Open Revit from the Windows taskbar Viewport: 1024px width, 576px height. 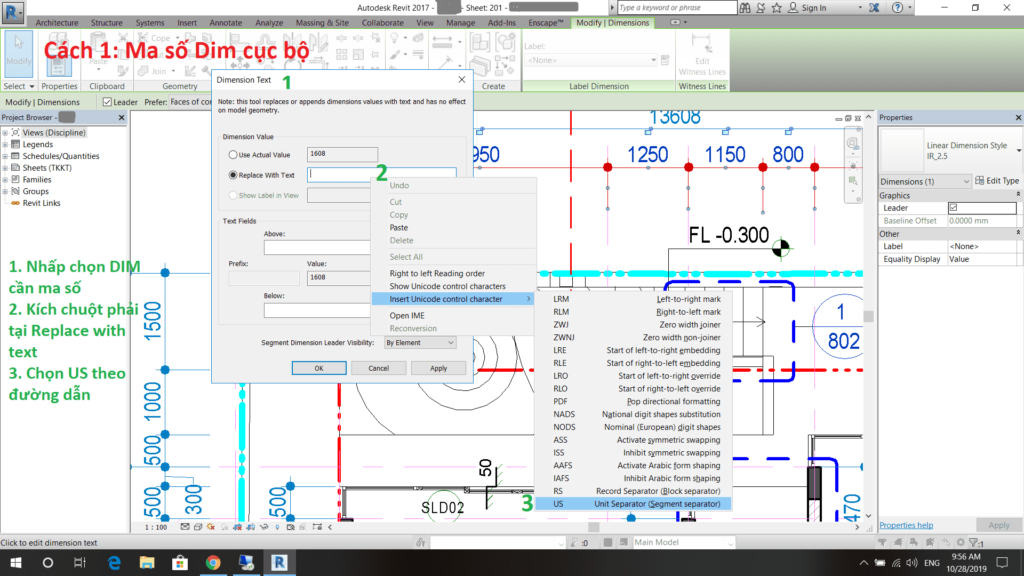pos(279,563)
